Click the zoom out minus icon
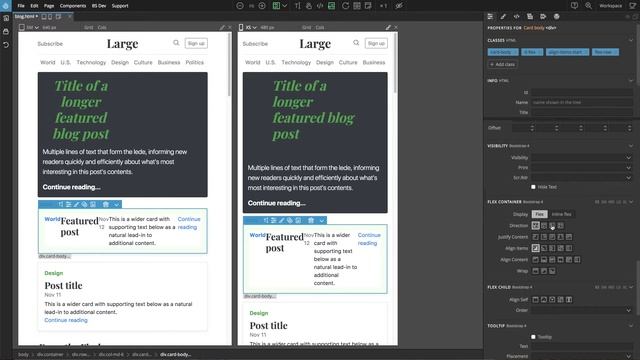This screenshot has width=640, height=360. (x=240, y=6)
